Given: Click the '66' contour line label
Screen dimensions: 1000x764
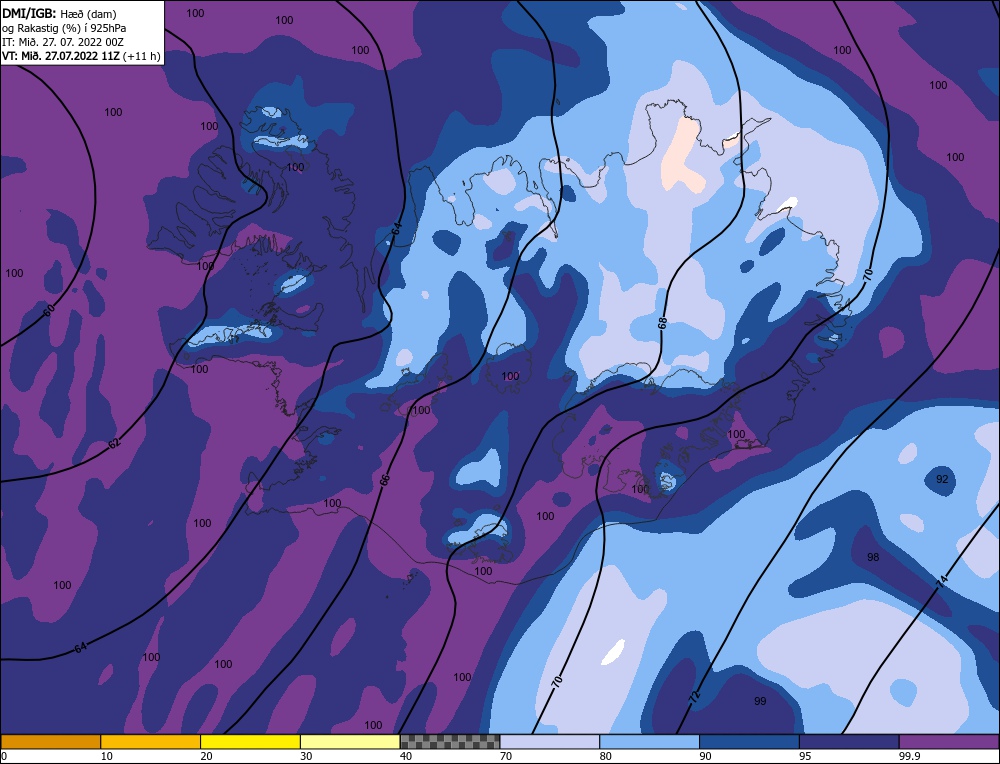Looking at the screenshot, I should tap(385, 481).
